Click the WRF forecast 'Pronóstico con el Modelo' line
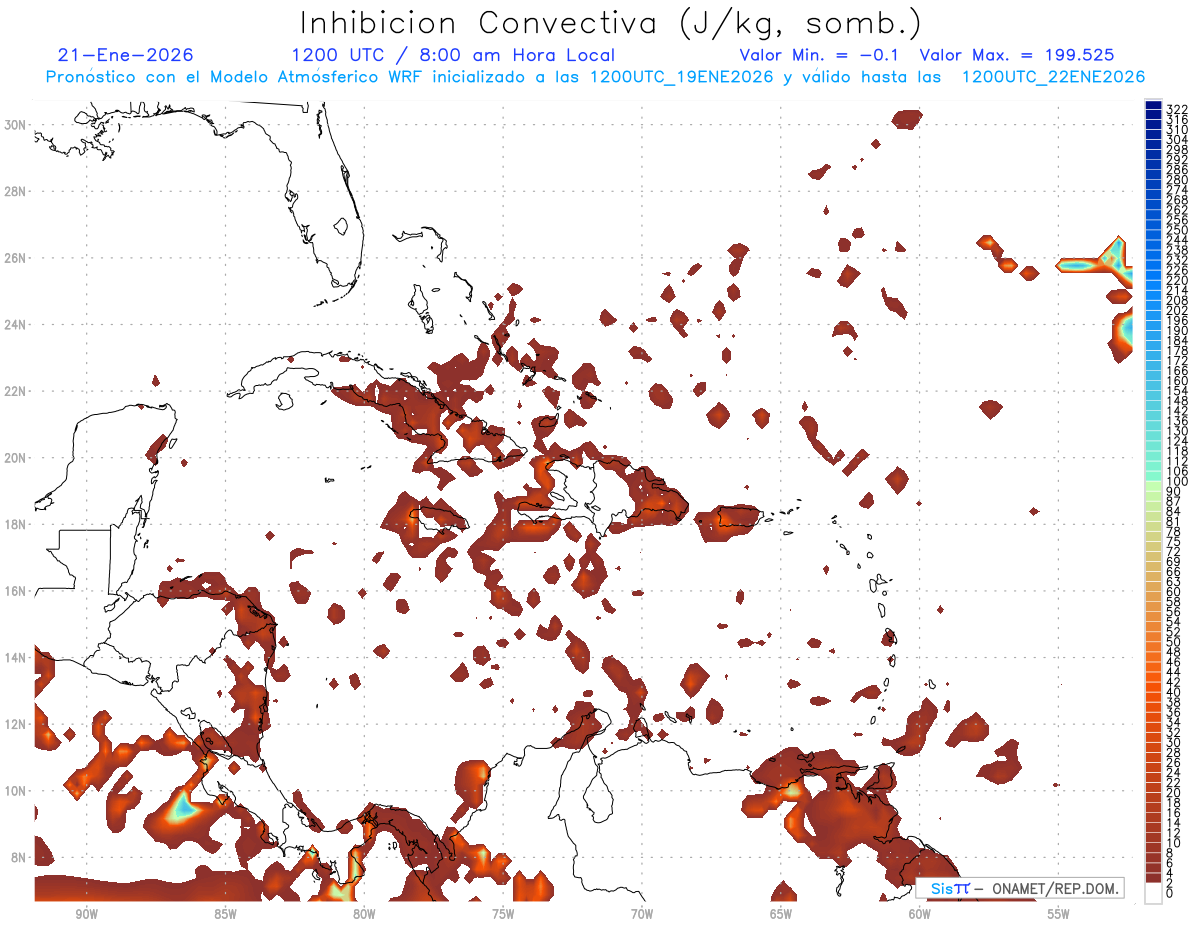Viewport: 1200px width, 927px height. click(595, 77)
